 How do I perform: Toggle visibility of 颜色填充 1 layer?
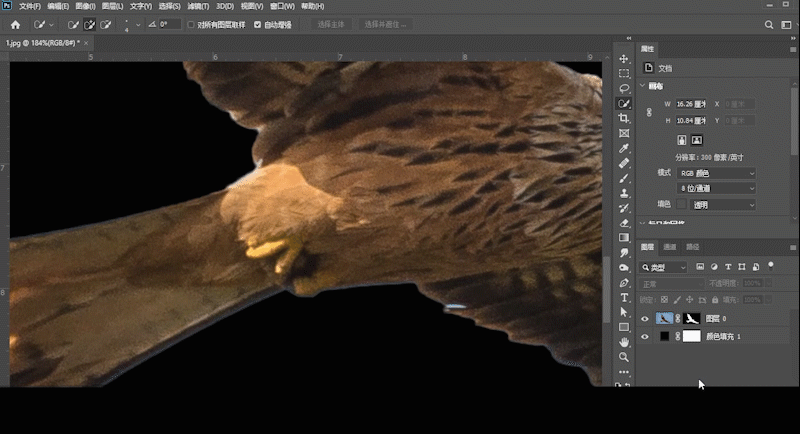(x=645, y=337)
